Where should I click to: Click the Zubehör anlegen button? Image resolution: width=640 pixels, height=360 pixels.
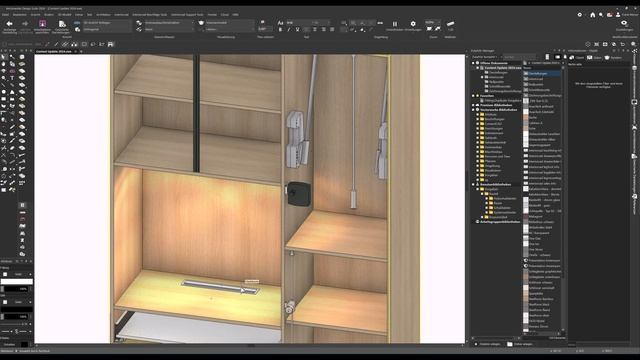[x=487, y=344]
